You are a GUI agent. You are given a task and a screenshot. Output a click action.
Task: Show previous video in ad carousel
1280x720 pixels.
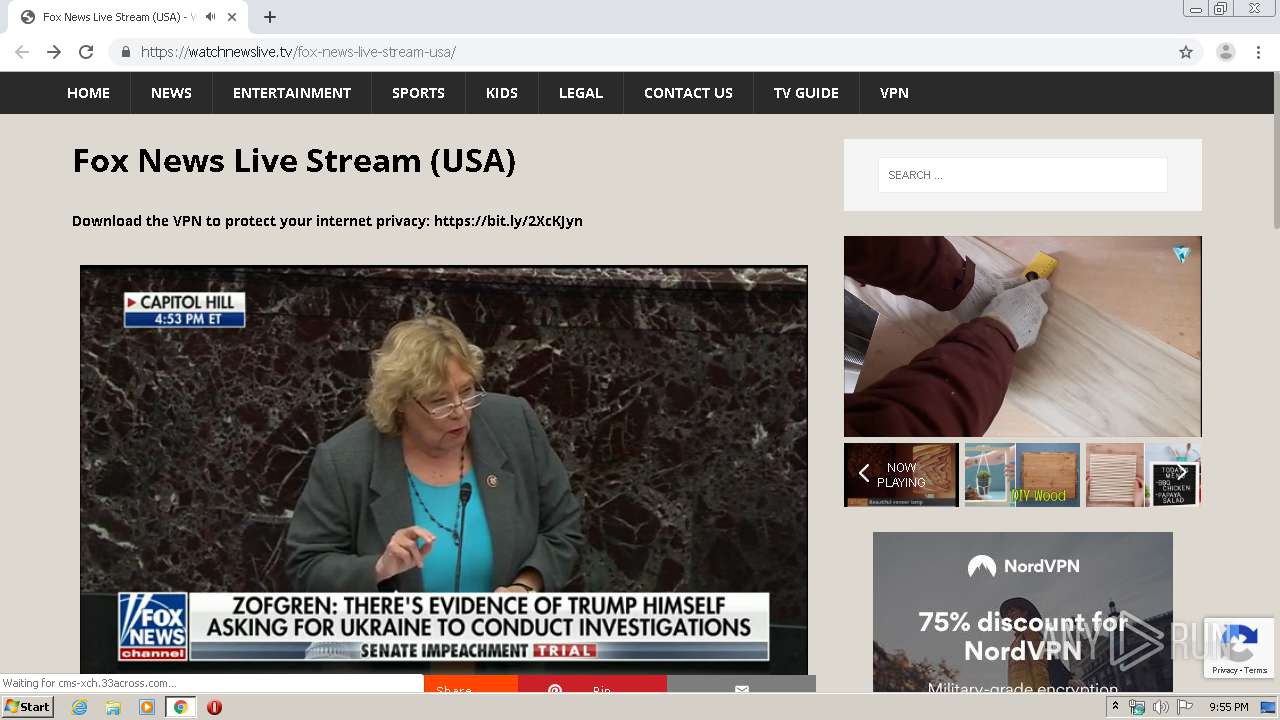(864, 474)
